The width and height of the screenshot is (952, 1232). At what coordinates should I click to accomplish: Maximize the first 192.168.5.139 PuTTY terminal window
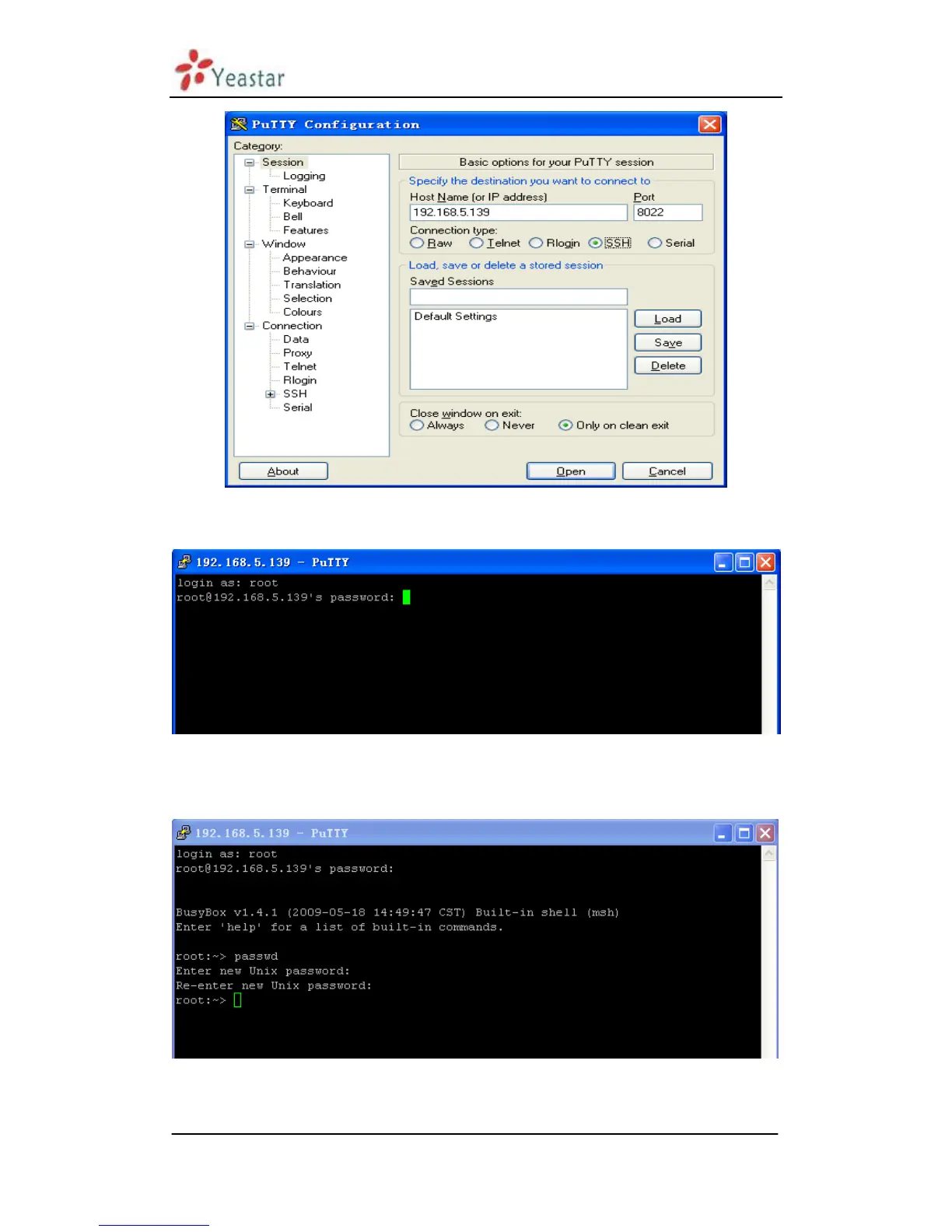(x=744, y=562)
